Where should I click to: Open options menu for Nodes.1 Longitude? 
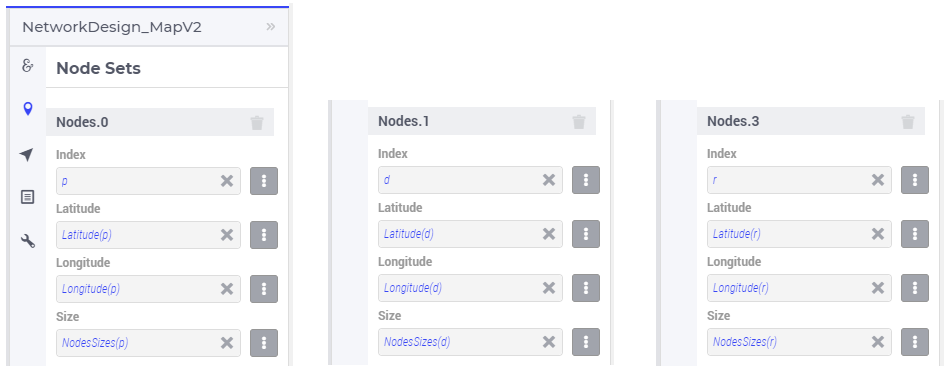point(586,288)
